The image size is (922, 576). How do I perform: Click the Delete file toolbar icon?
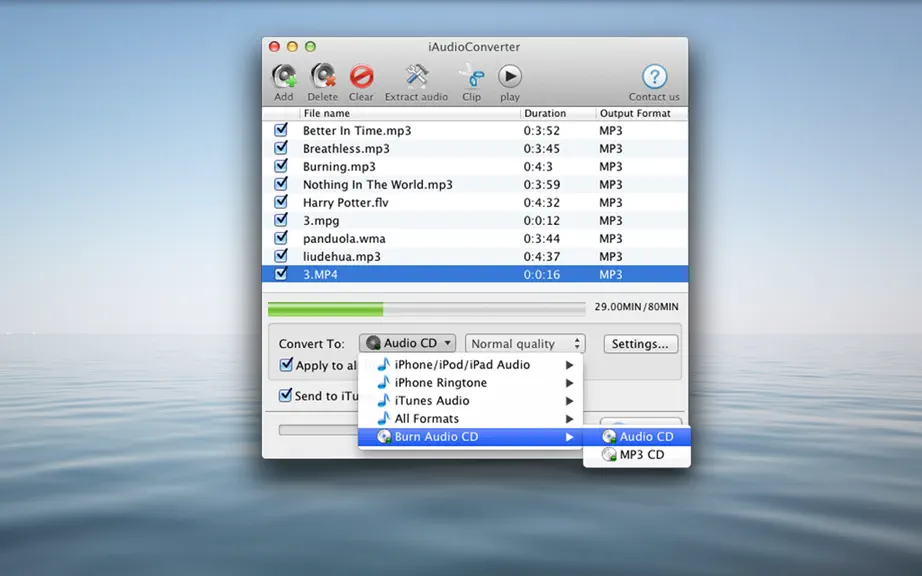(x=323, y=78)
